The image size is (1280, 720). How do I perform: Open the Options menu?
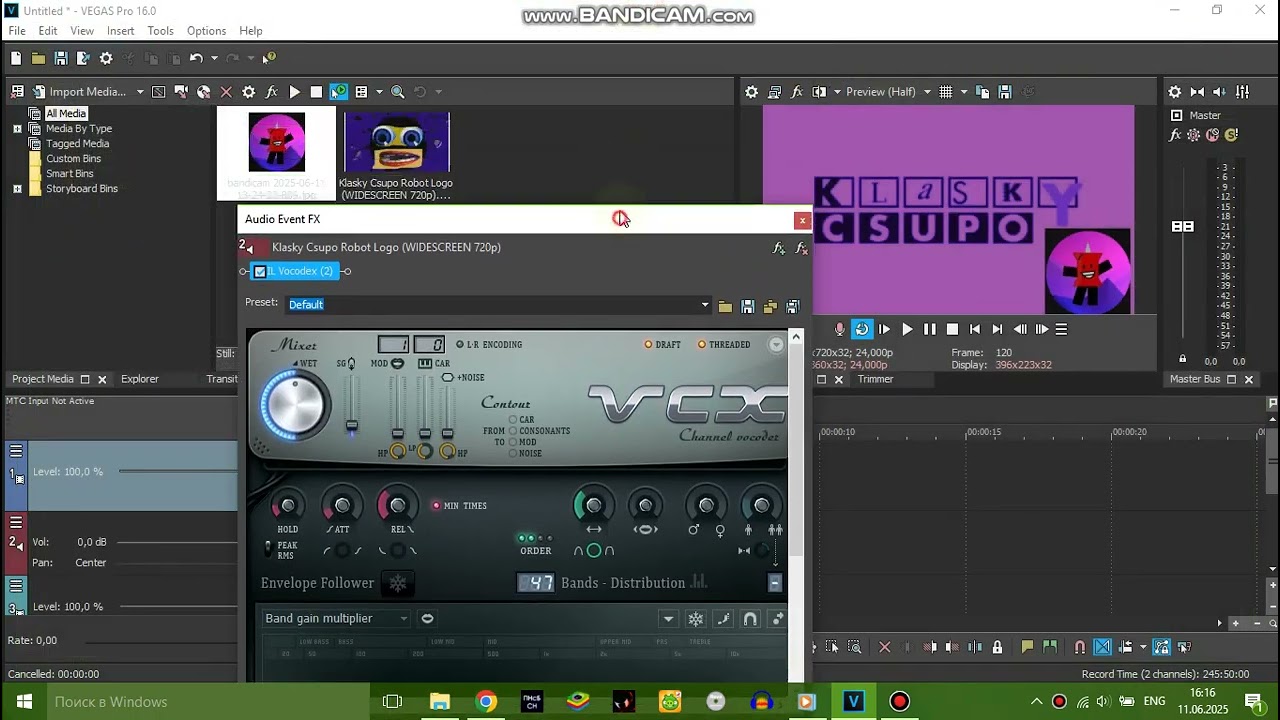click(x=207, y=31)
